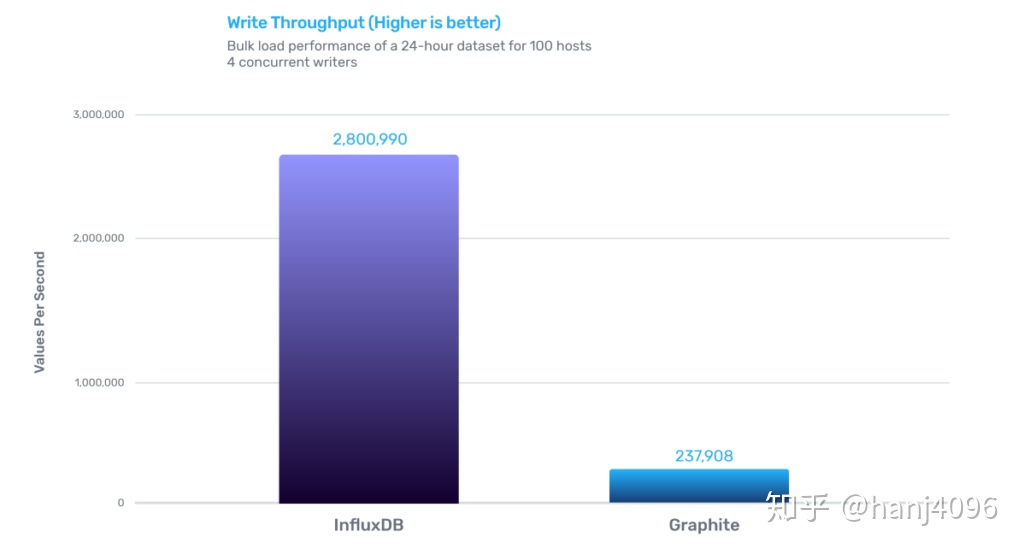The image size is (1024, 555).
Task: Click the chart baseline at zero
Action: pyautogui.click(x=542, y=503)
